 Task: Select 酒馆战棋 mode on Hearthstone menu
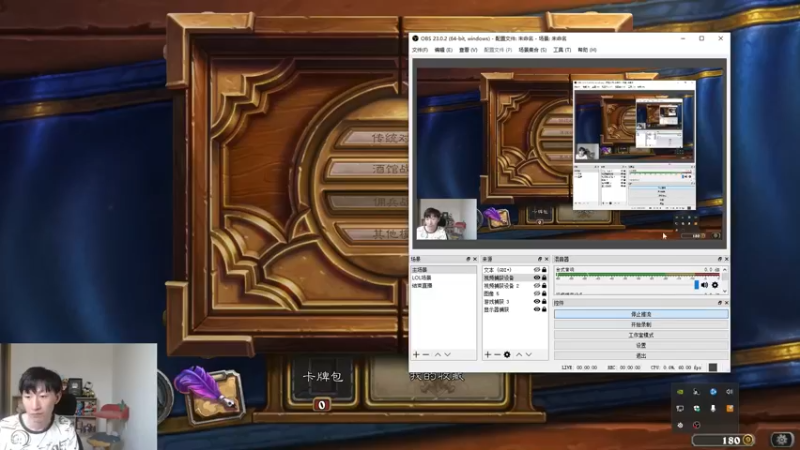pyautogui.click(x=368, y=169)
